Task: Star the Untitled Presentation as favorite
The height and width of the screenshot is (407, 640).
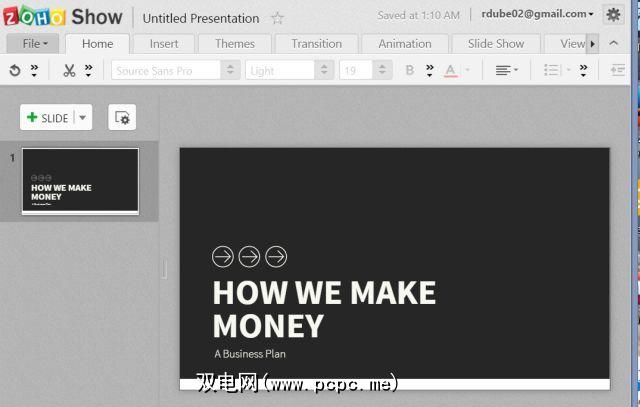Action: (x=278, y=18)
